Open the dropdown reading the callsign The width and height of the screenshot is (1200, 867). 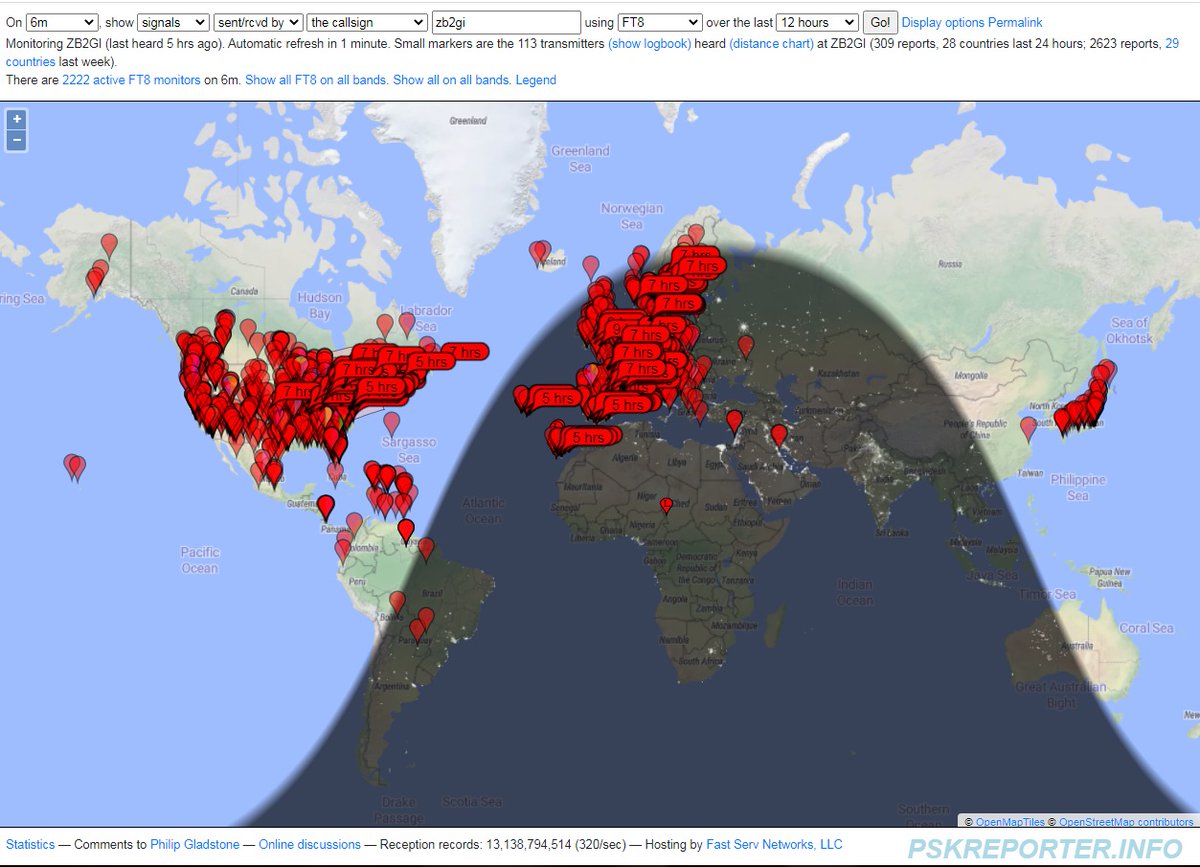367,22
